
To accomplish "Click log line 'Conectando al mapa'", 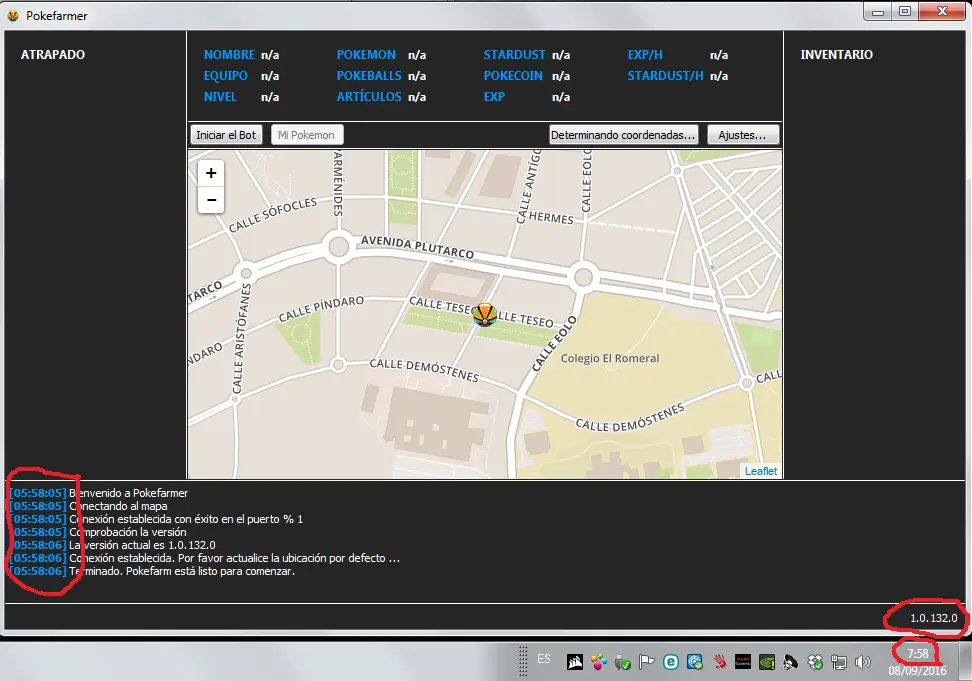I will [118, 506].
